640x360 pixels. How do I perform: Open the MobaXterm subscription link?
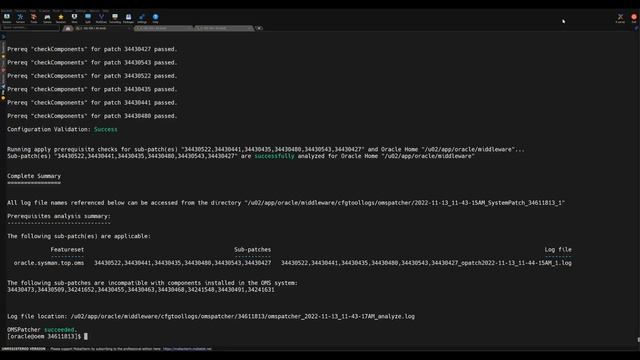point(187,349)
